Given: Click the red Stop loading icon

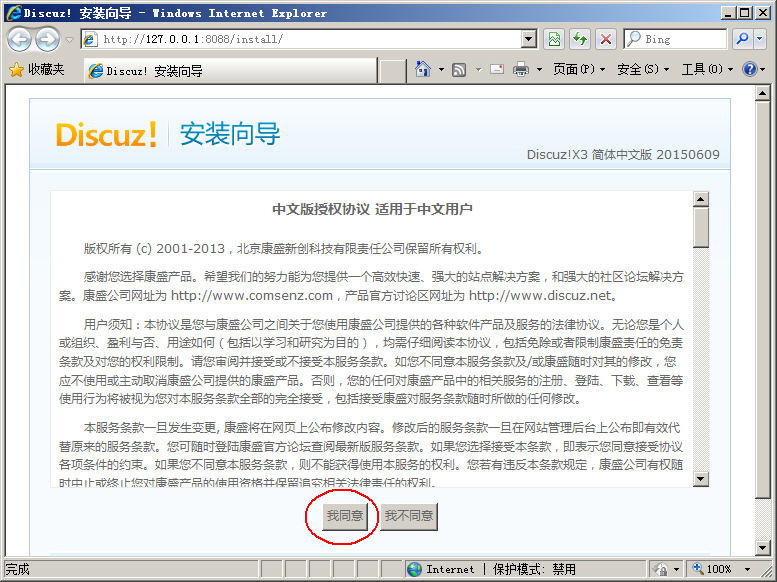Looking at the screenshot, I should 606,39.
